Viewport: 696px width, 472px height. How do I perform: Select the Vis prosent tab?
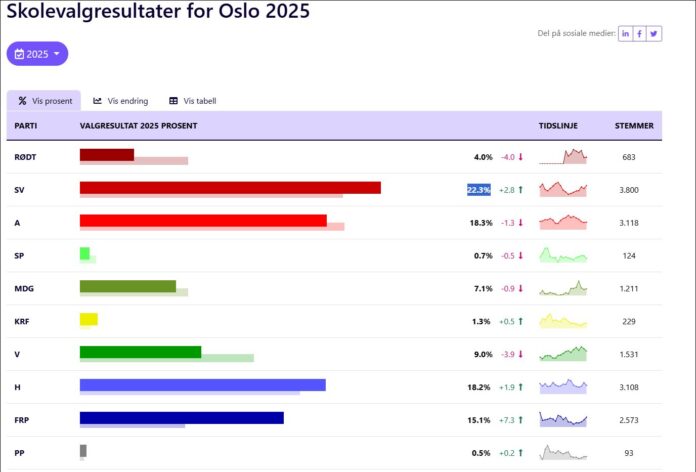point(44,101)
